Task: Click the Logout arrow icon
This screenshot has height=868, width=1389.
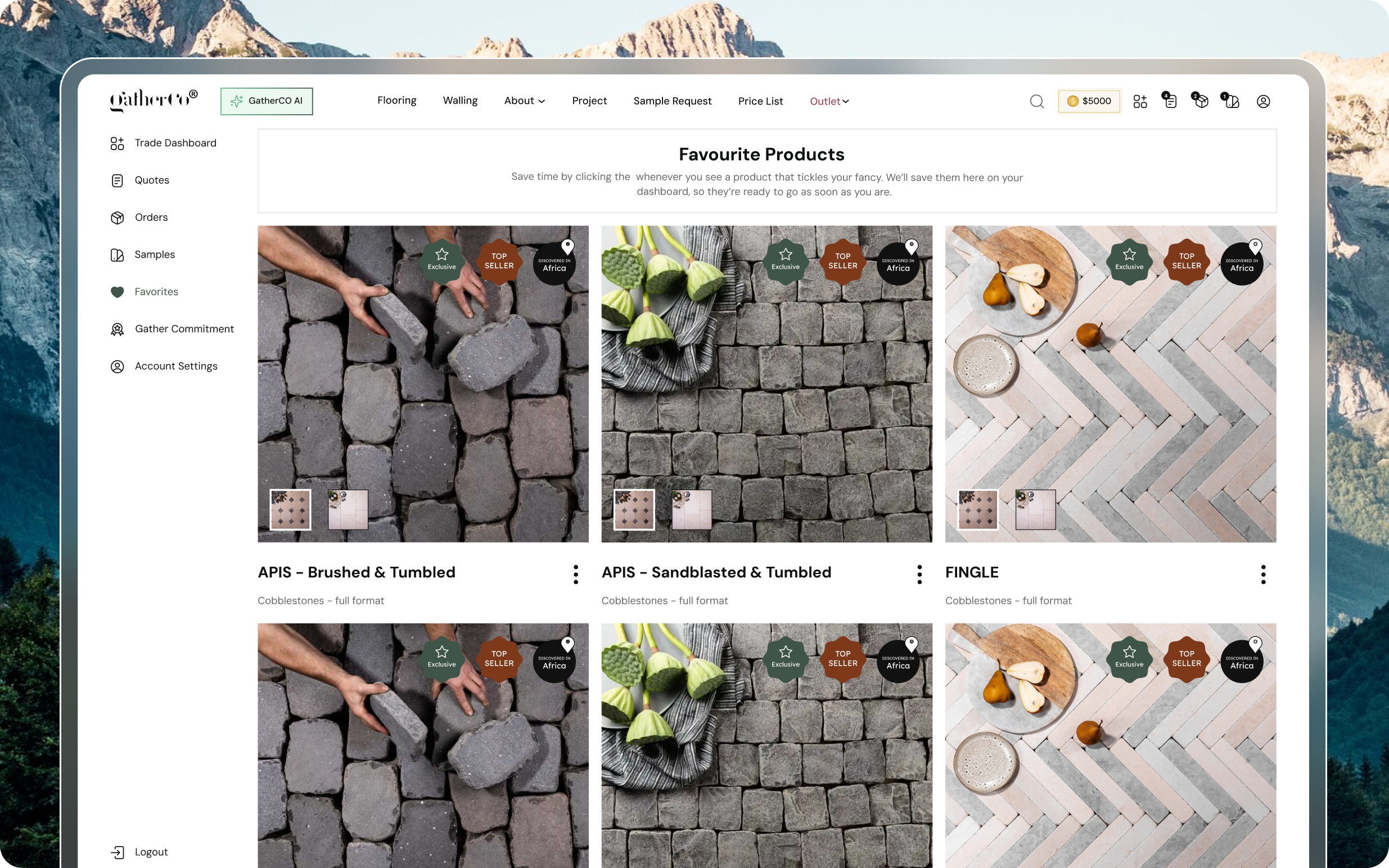Action: [x=117, y=852]
